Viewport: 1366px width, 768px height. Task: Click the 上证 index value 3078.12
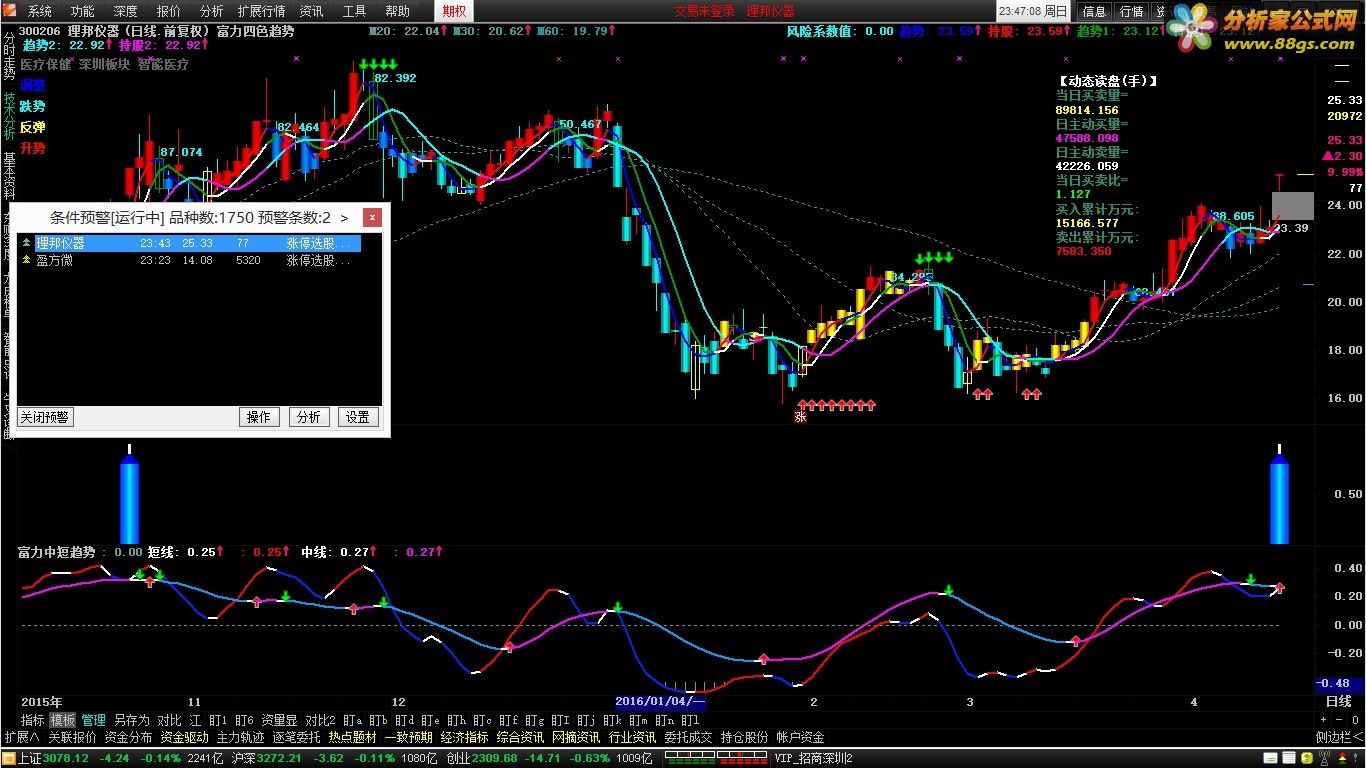[67, 758]
